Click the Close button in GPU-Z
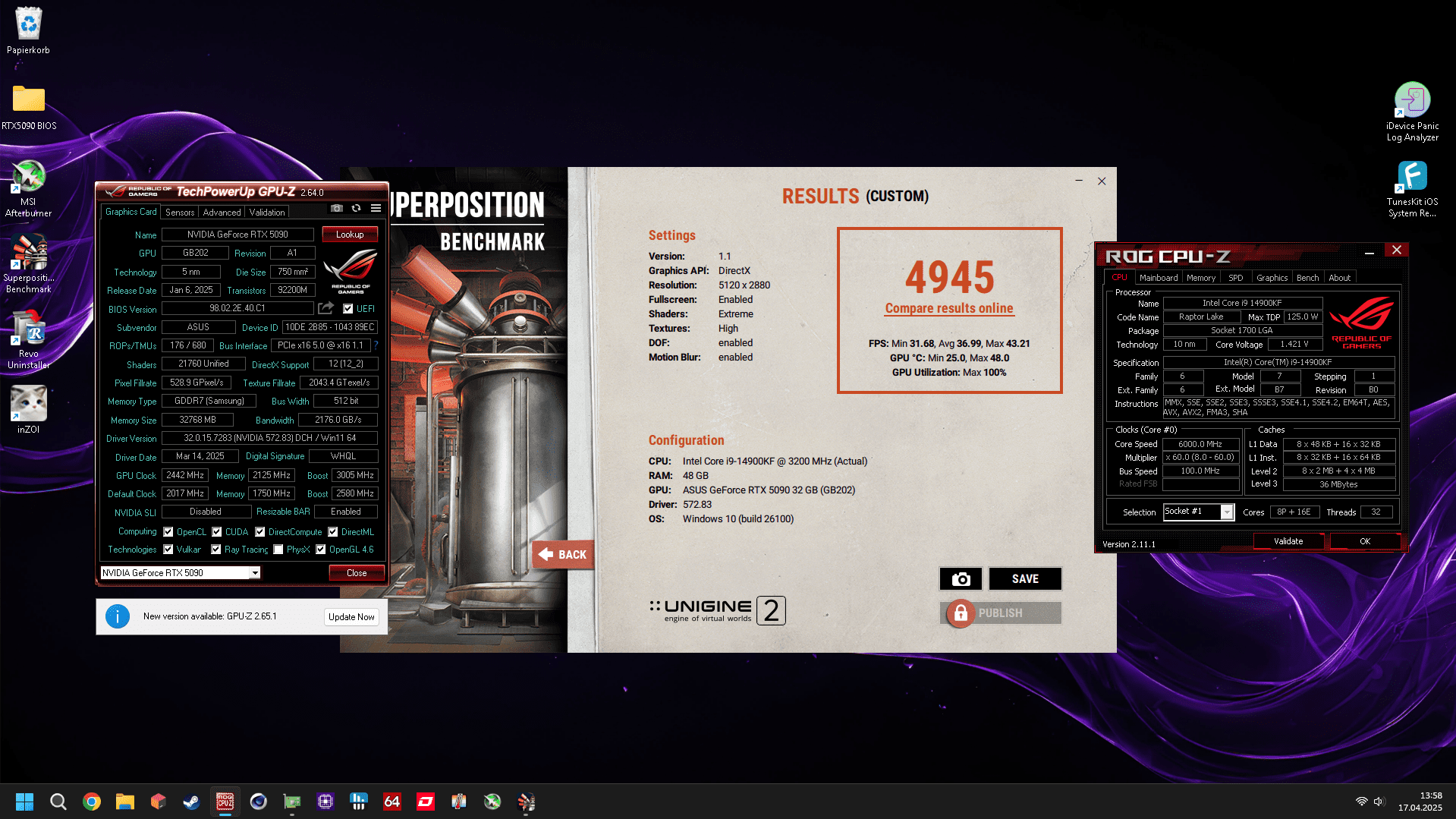Image resolution: width=1456 pixels, height=819 pixels. [357, 573]
